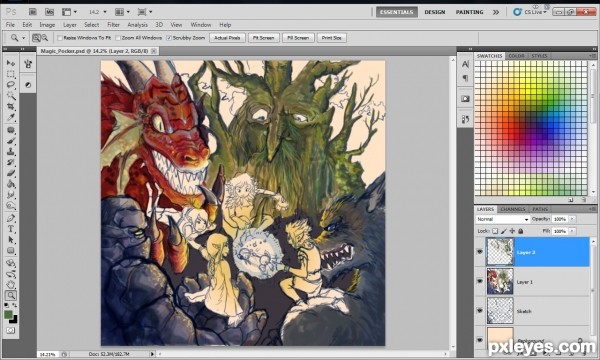Select the Magic Wand tool

click(11, 95)
